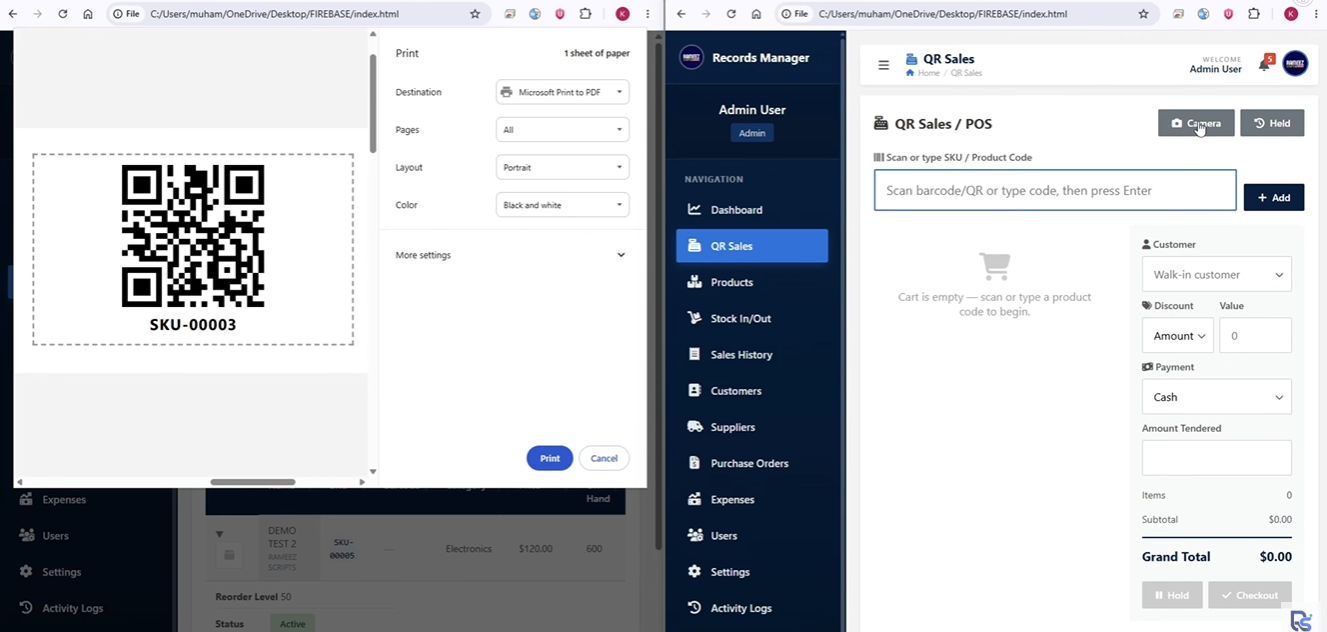Viewport: 1327px width, 632px height.
Task: Click the SKU-00005 cell
Action: point(342,548)
